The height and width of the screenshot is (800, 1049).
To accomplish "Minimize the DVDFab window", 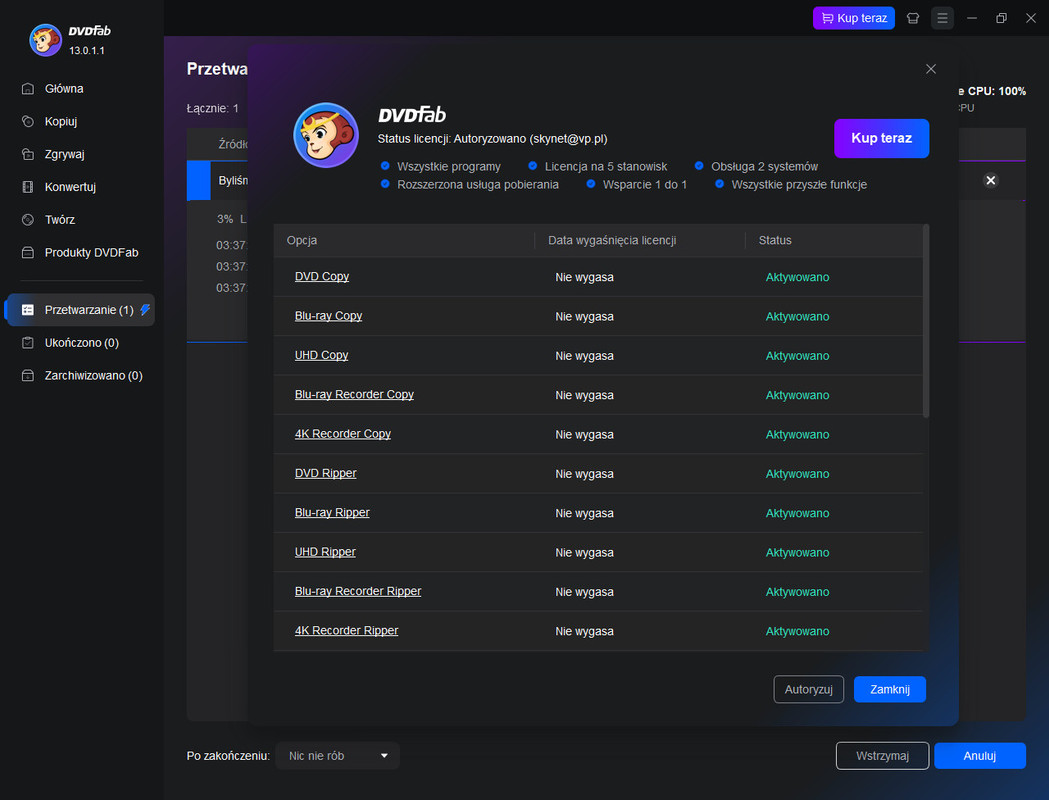I will point(971,18).
